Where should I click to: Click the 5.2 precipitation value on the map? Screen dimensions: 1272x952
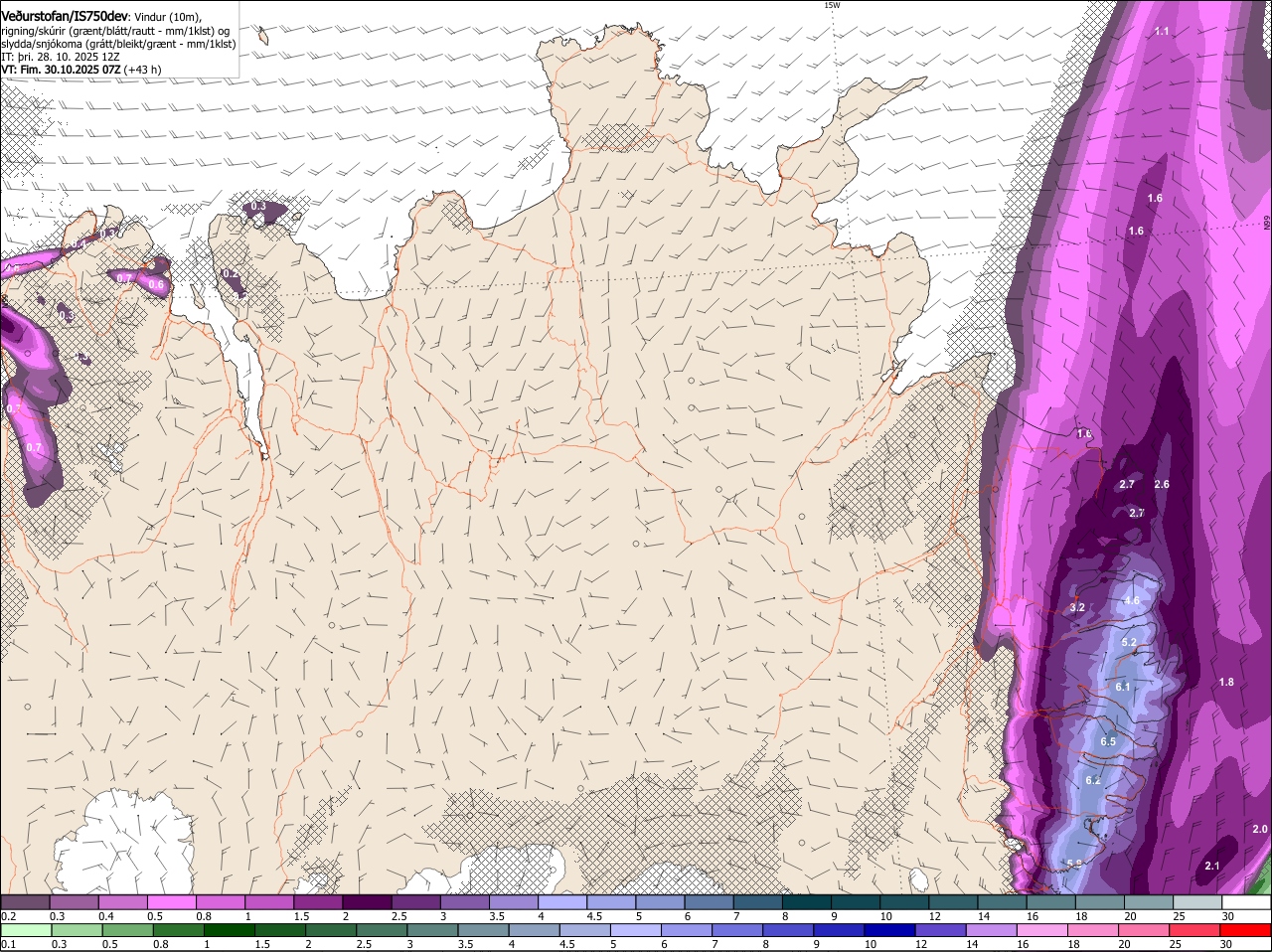pyautogui.click(x=1129, y=643)
